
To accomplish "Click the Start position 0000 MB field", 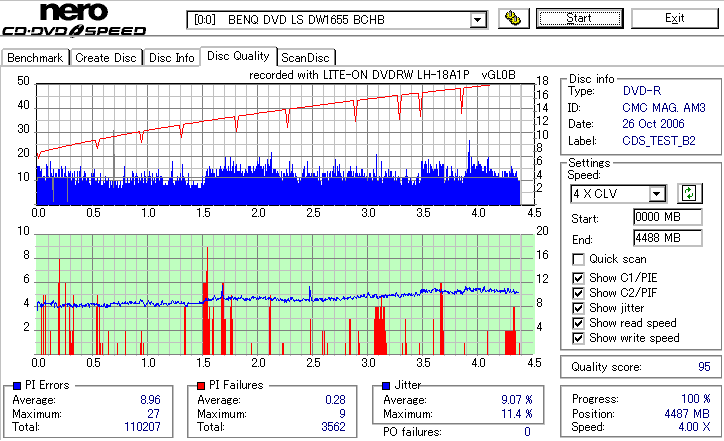I will pyautogui.click(x=668, y=217).
